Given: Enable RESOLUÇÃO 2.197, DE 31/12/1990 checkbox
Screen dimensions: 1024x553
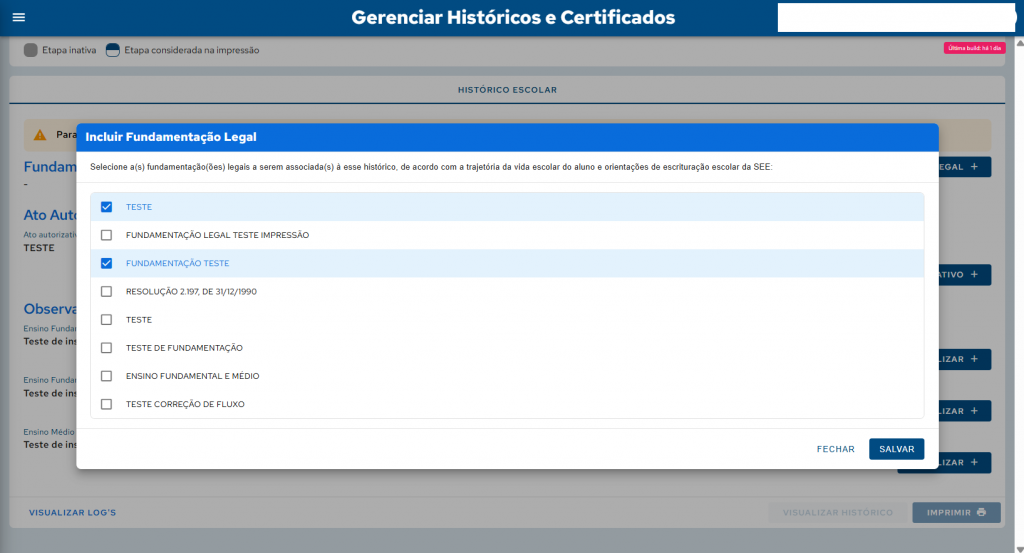Looking at the screenshot, I should pos(106,291).
